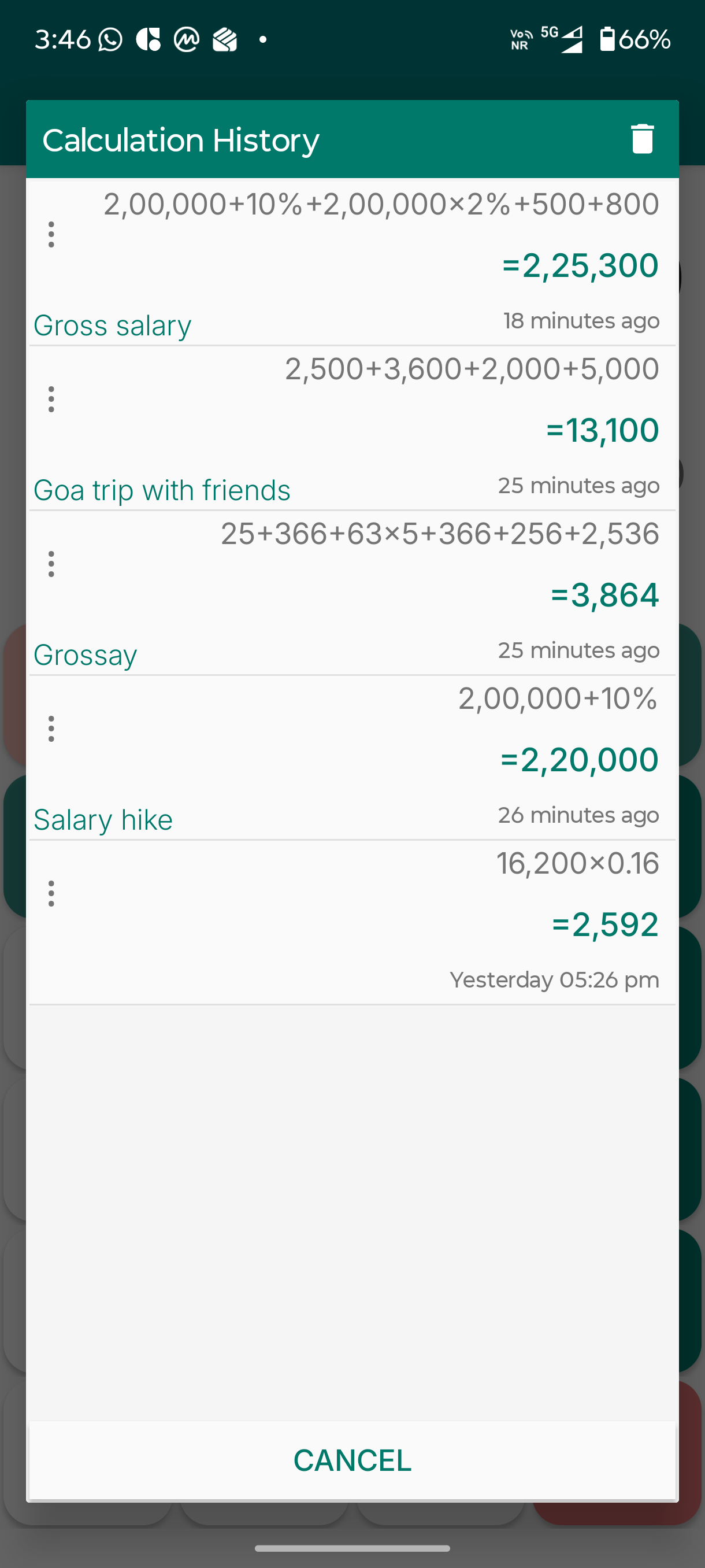705x1568 pixels.
Task: Open three-dot menu for 16,200×0.16 entry
Action: point(51,894)
